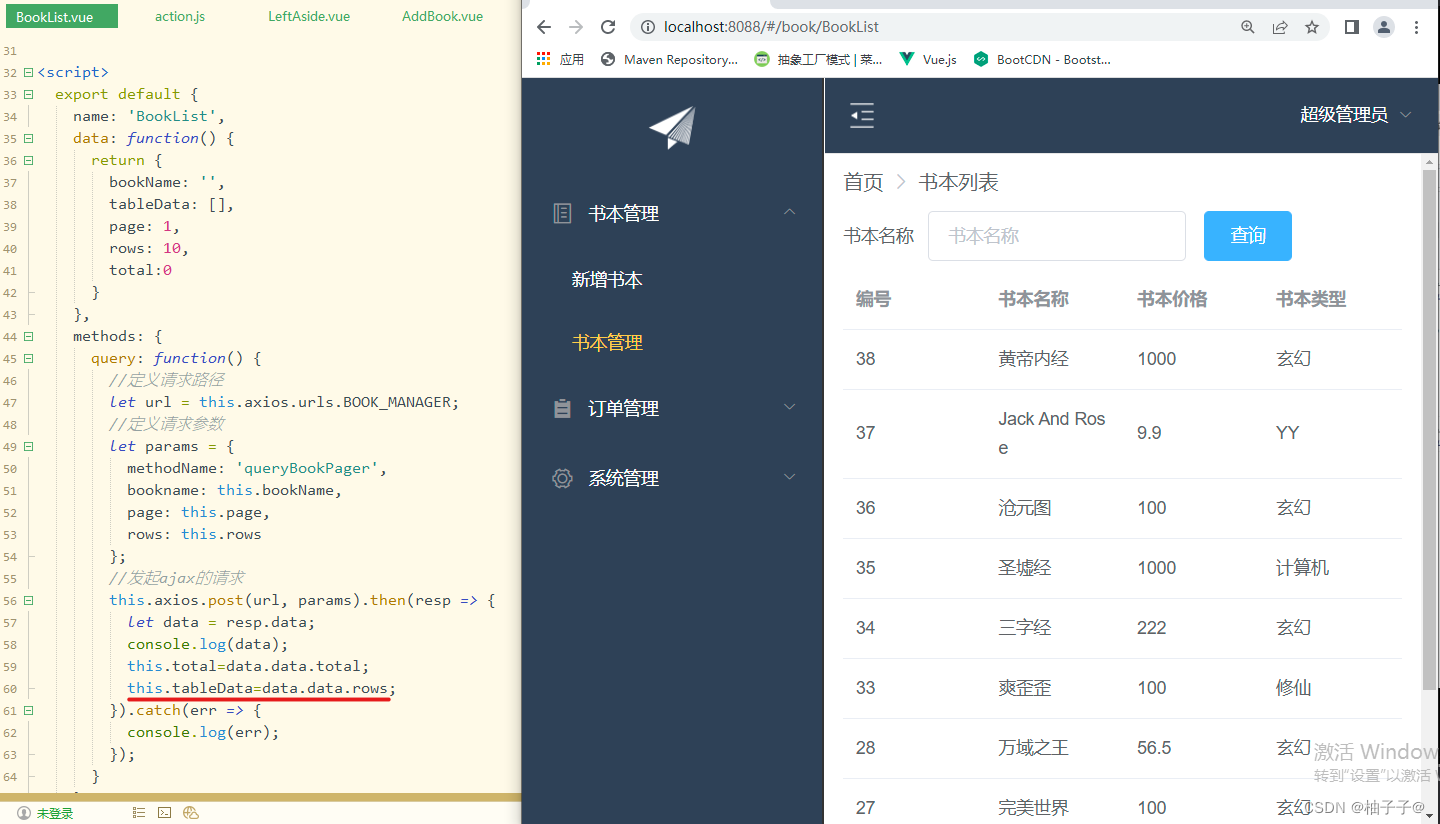The width and height of the screenshot is (1440, 824).
Task: Reload the localhost page
Action: pos(608,27)
